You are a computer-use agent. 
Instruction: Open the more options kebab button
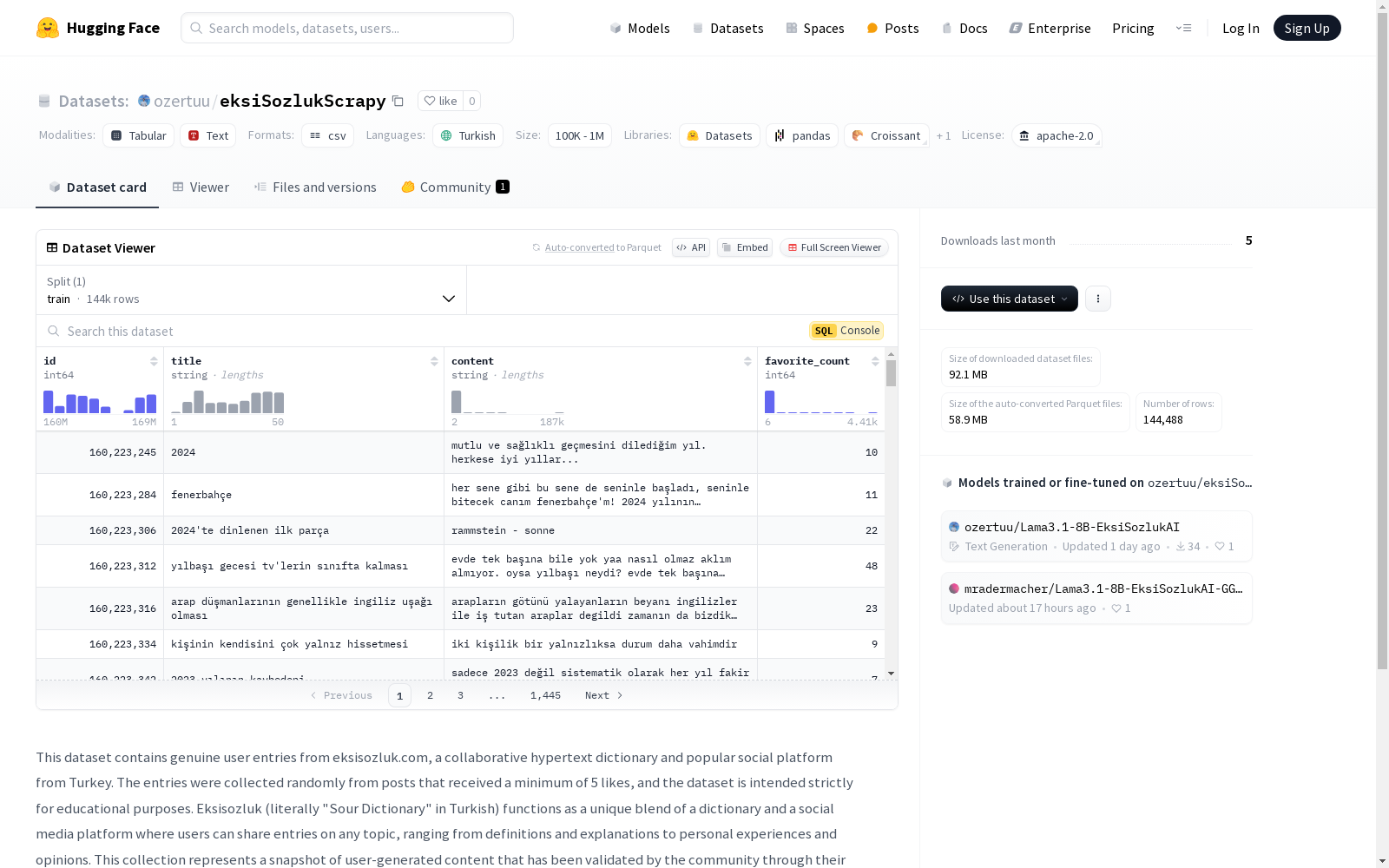coord(1098,299)
